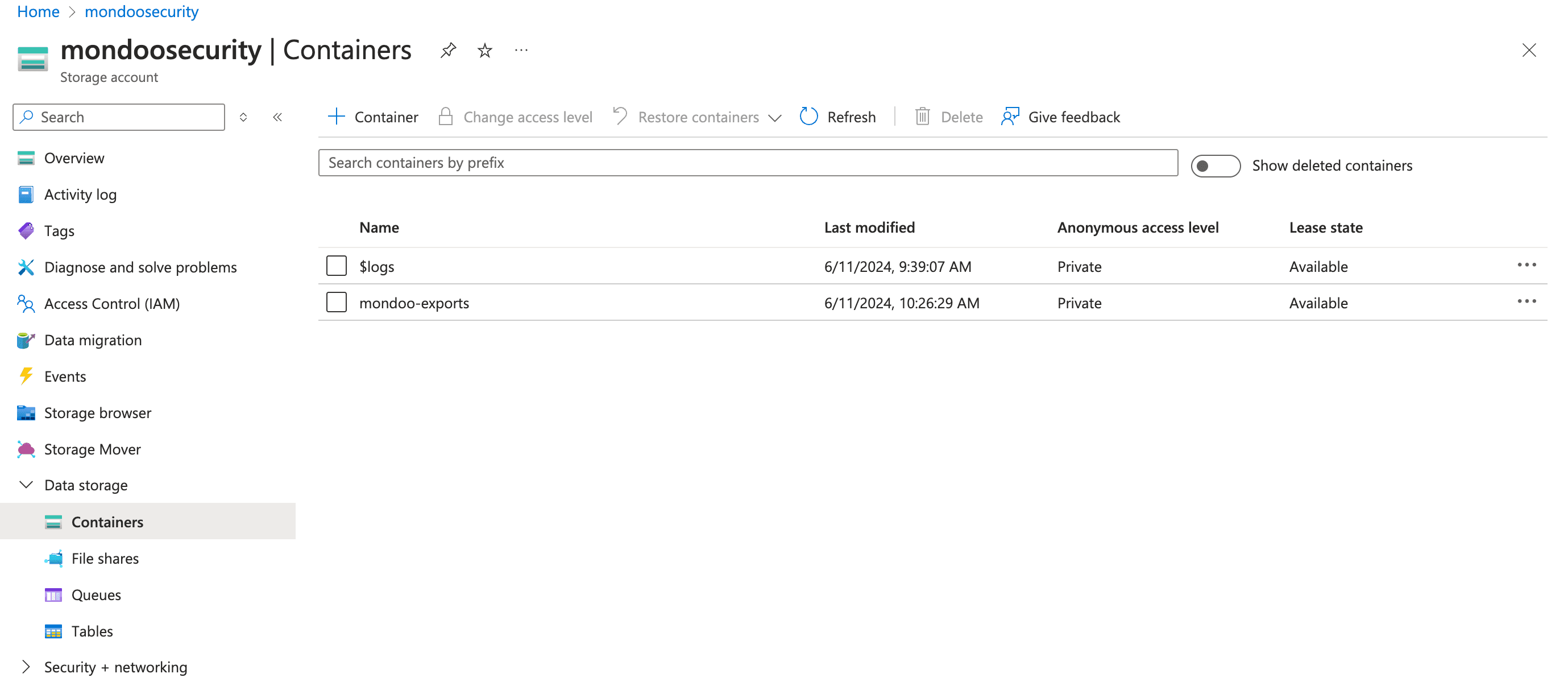1568x686 pixels.
Task: Expand the Security + networking section
Action: pyautogui.click(x=24, y=667)
